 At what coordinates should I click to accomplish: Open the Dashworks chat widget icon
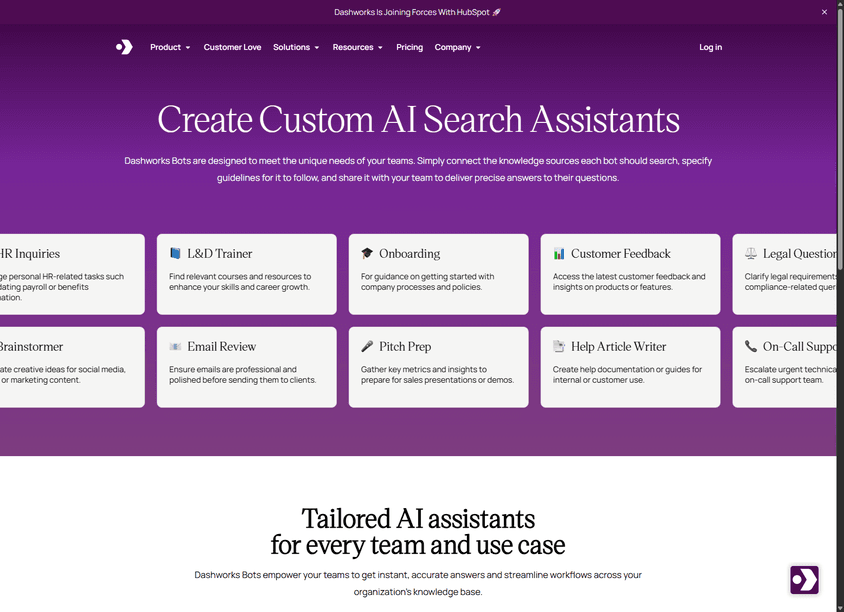(x=804, y=580)
